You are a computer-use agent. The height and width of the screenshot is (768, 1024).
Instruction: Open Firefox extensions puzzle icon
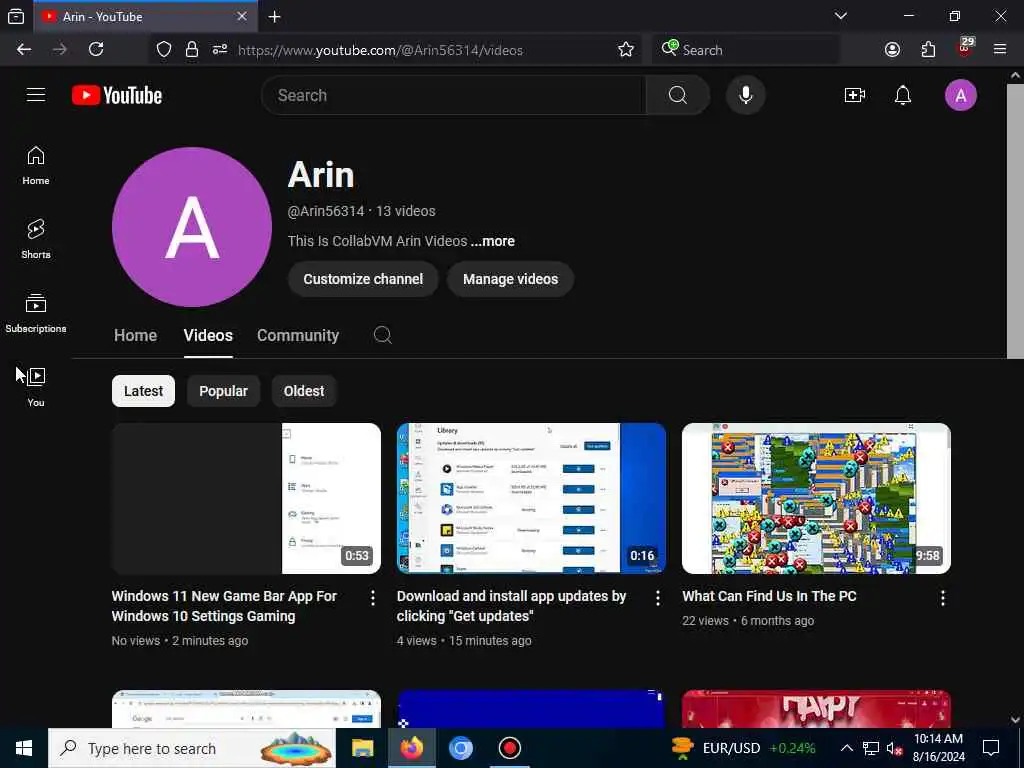928,50
